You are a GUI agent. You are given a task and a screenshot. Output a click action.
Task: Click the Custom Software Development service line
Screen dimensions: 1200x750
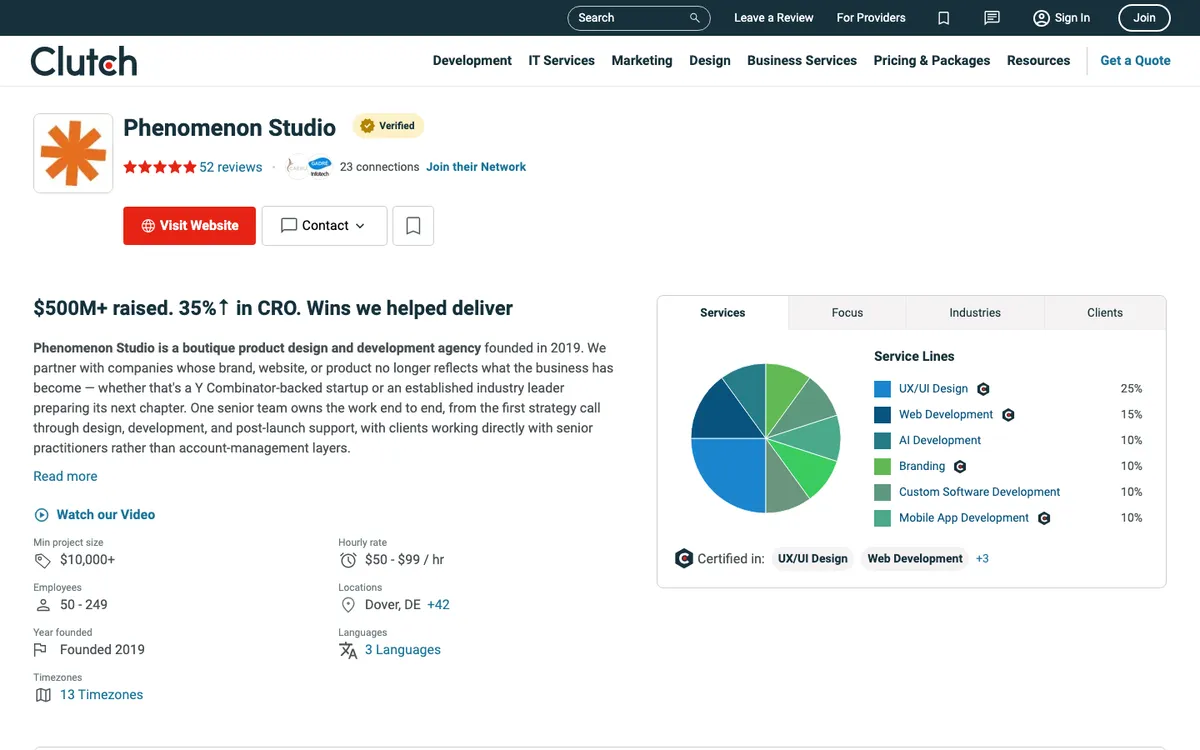click(x=979, y=492)
